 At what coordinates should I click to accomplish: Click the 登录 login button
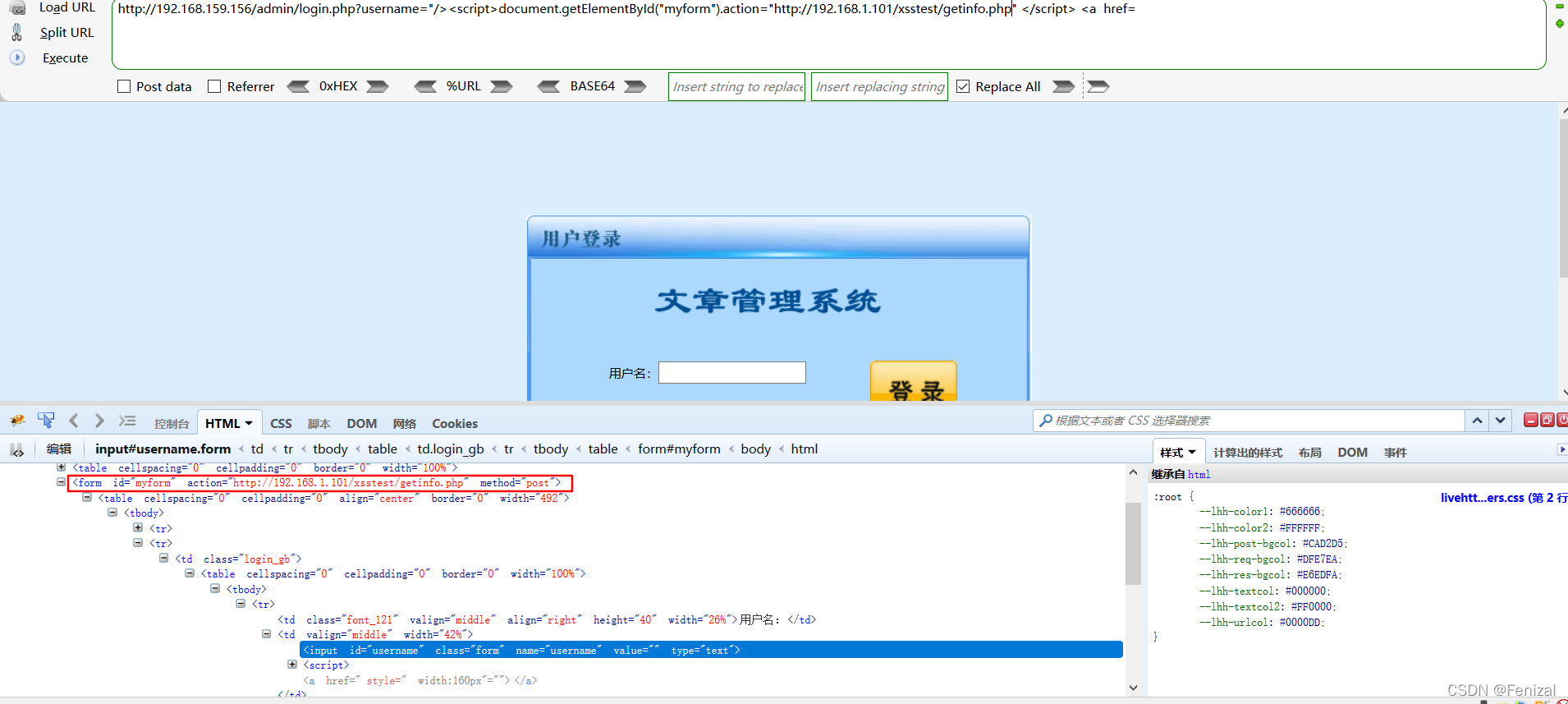[914, 382]
